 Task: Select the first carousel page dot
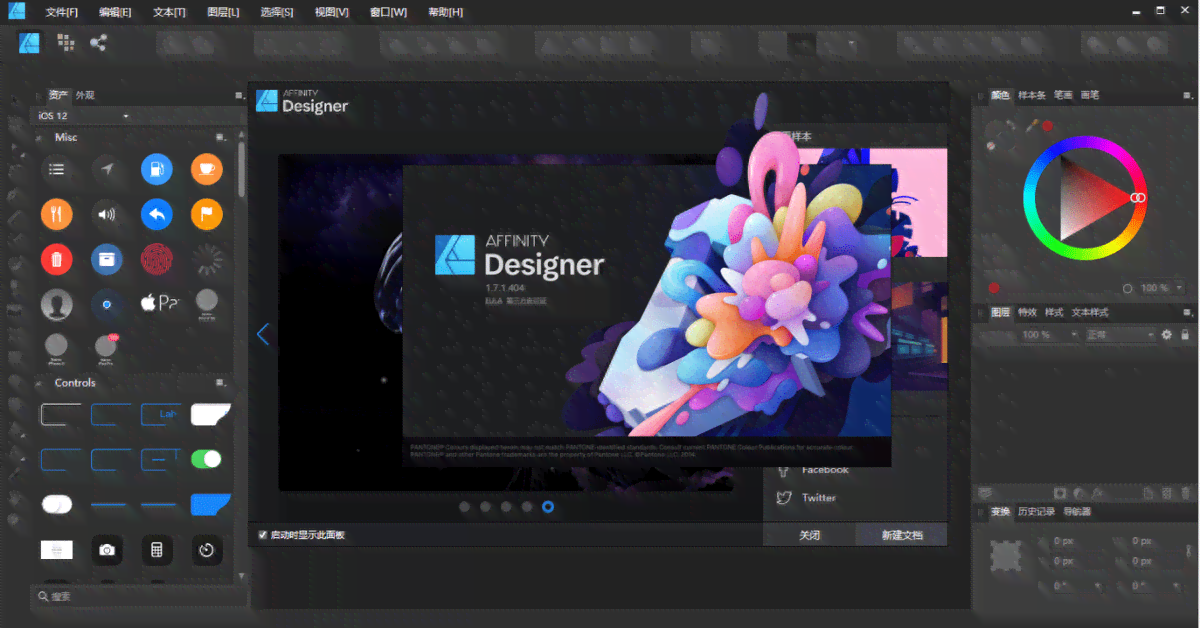click(x=464, y=507)
